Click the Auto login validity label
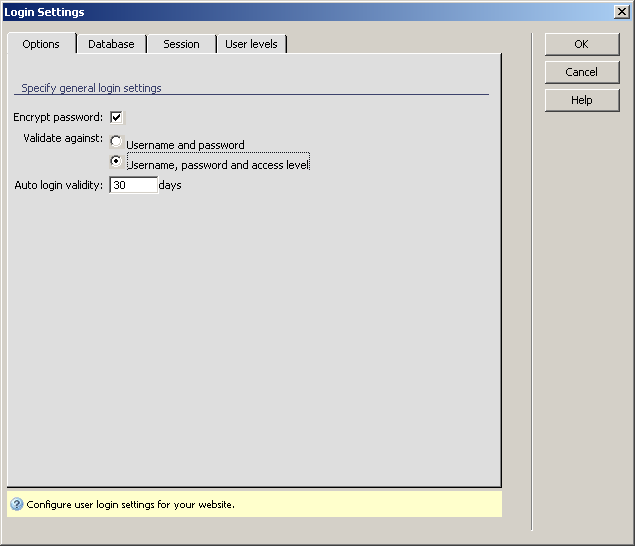Screen dimensions: 635x546 point(59,186)
